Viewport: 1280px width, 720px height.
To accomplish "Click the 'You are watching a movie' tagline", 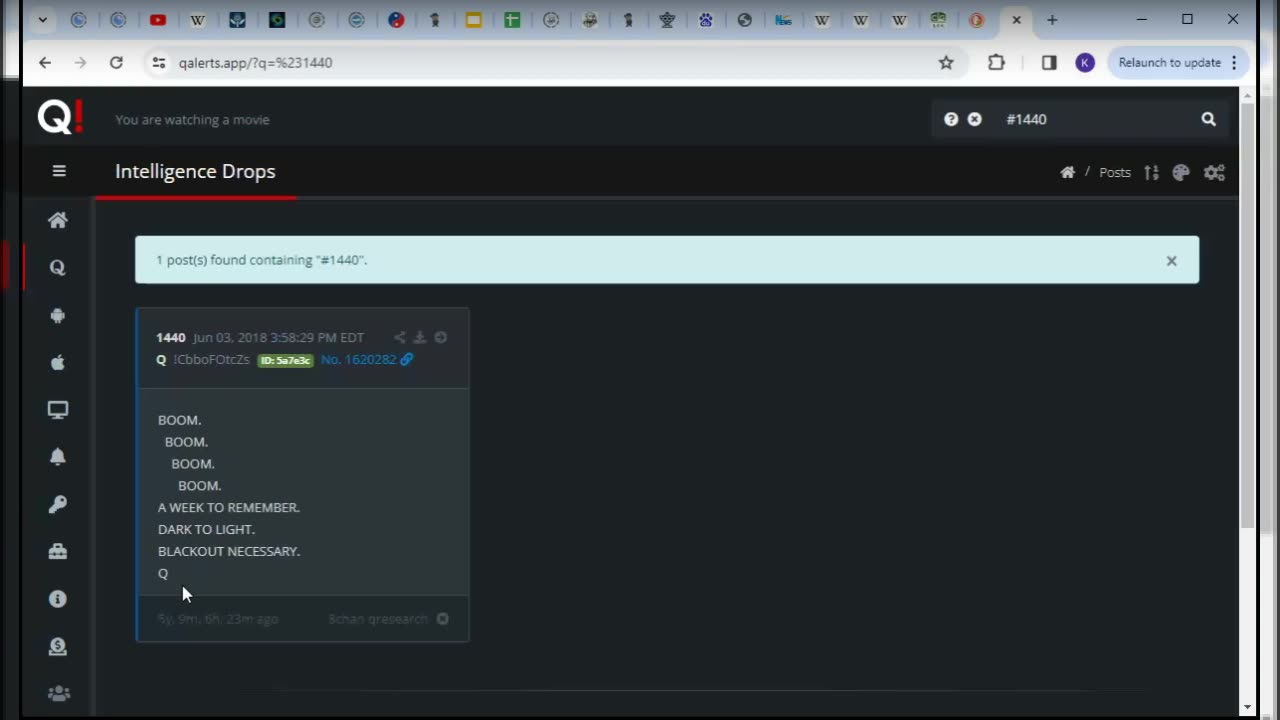I will tap(192, 119).
